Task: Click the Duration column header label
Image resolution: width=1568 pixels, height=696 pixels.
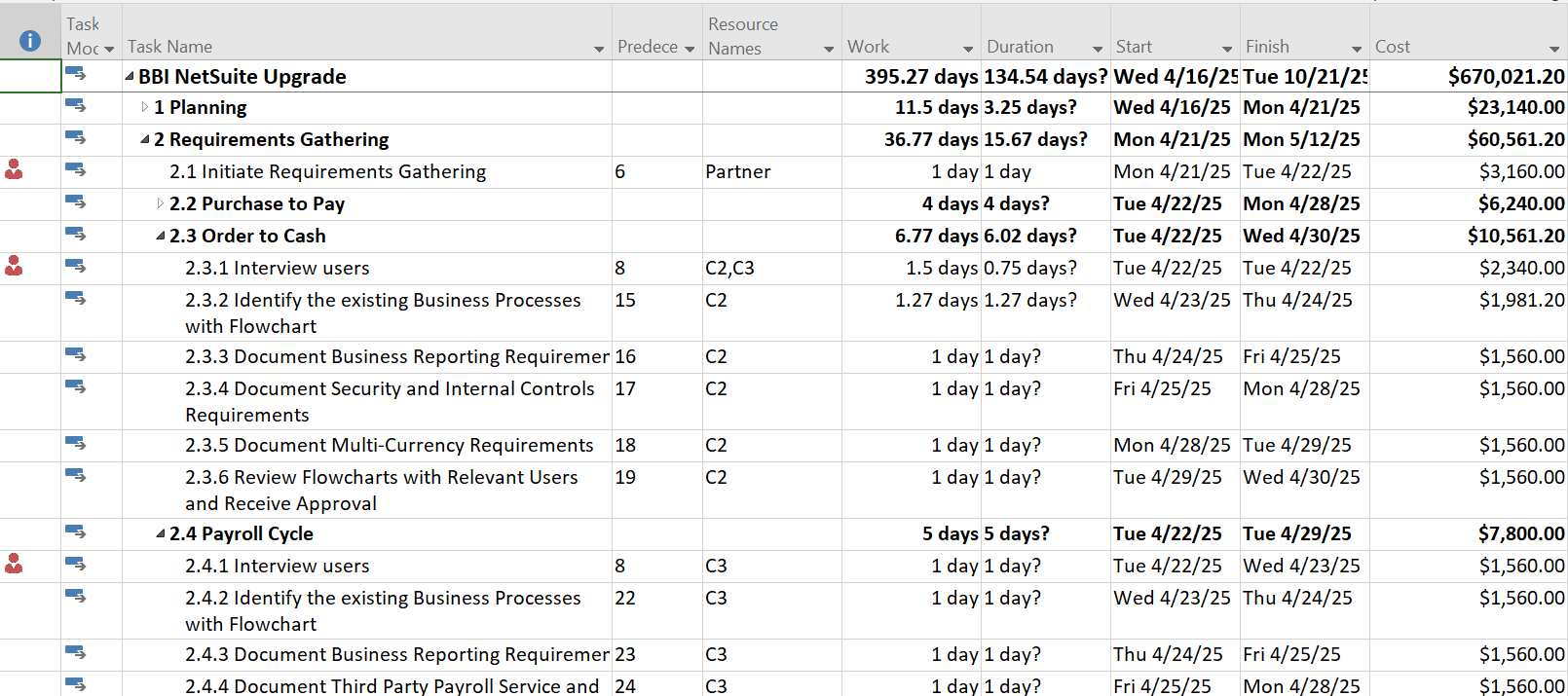Action: tap(1020, 47)
